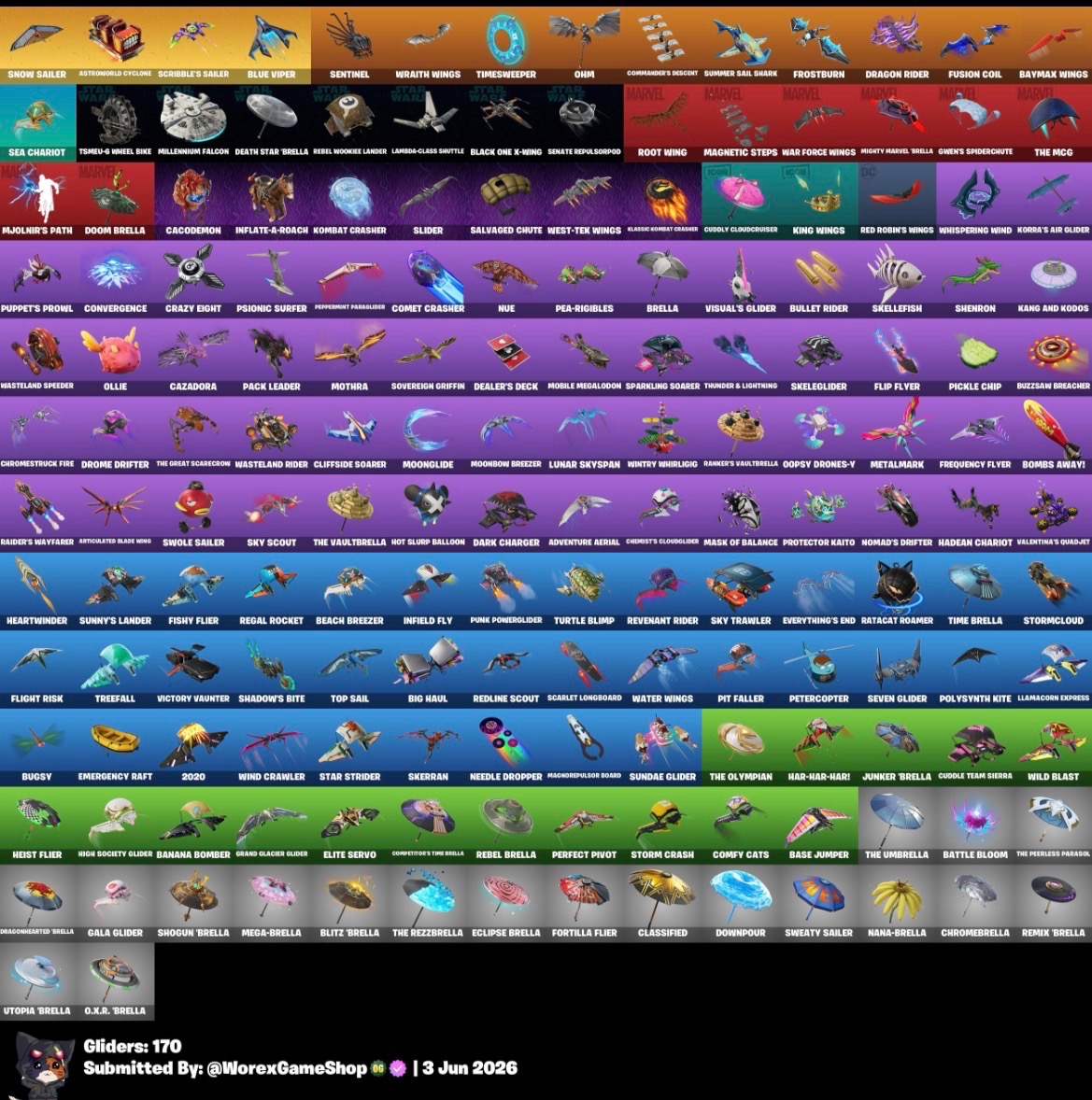Choose the Sea Chariot glider tile
This screenshot has height=1100, width=1092.
tap(37, 122)
